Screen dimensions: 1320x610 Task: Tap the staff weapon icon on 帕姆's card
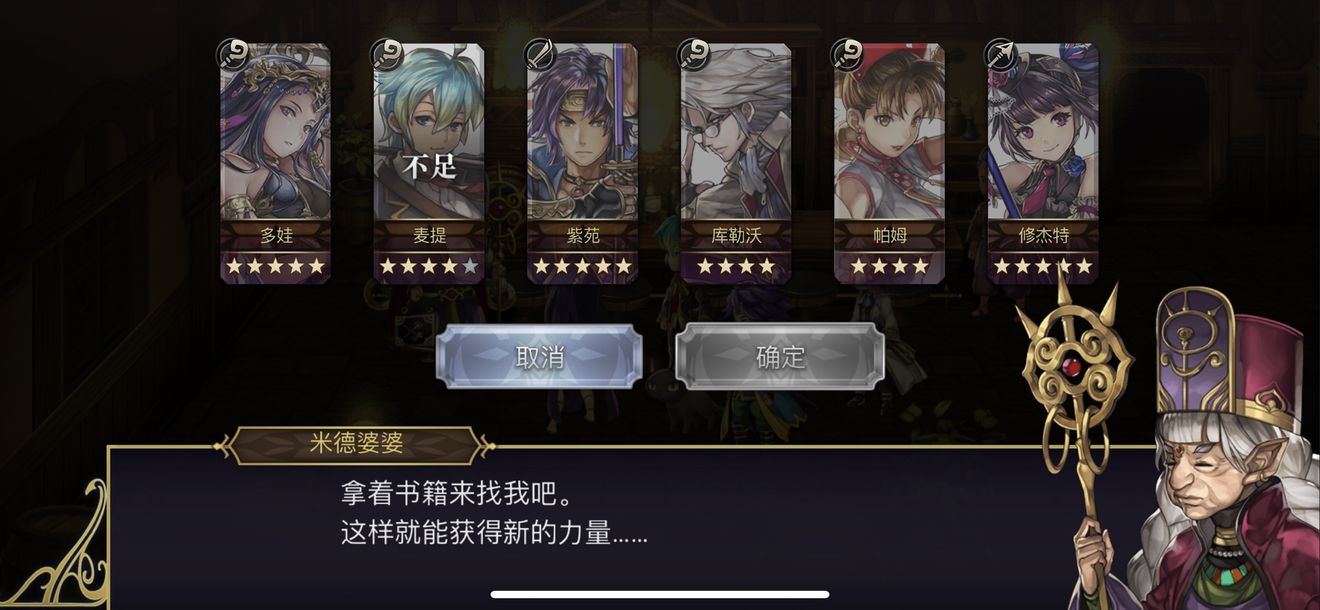coord(847,54)
